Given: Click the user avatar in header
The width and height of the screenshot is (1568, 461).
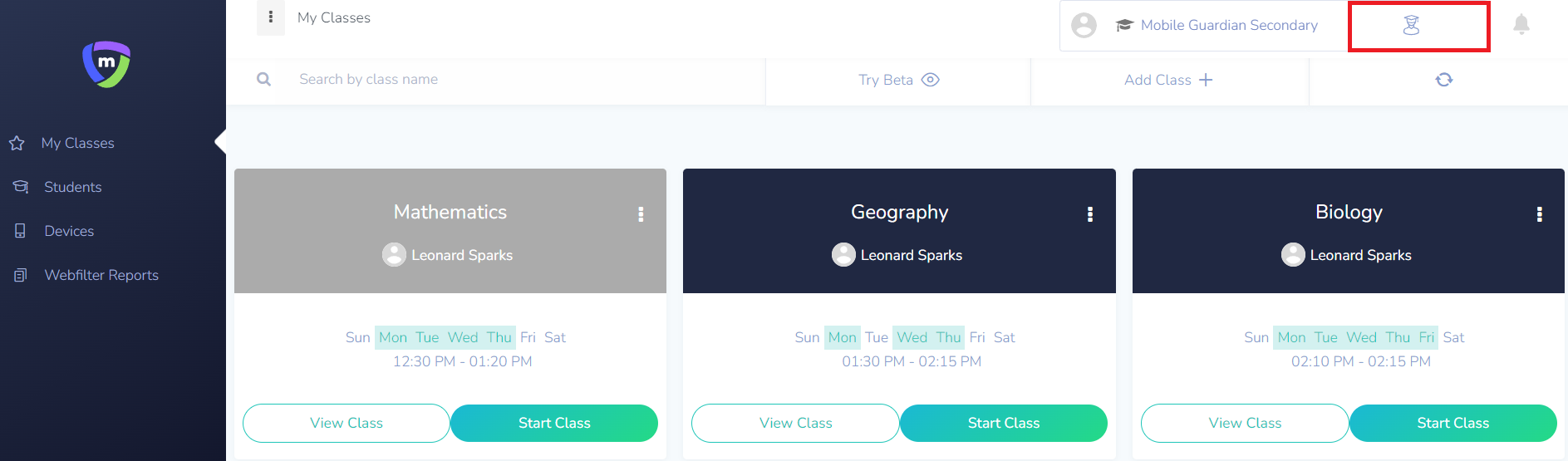Looking at the screenshot, I should click(x=1084, y=26).
